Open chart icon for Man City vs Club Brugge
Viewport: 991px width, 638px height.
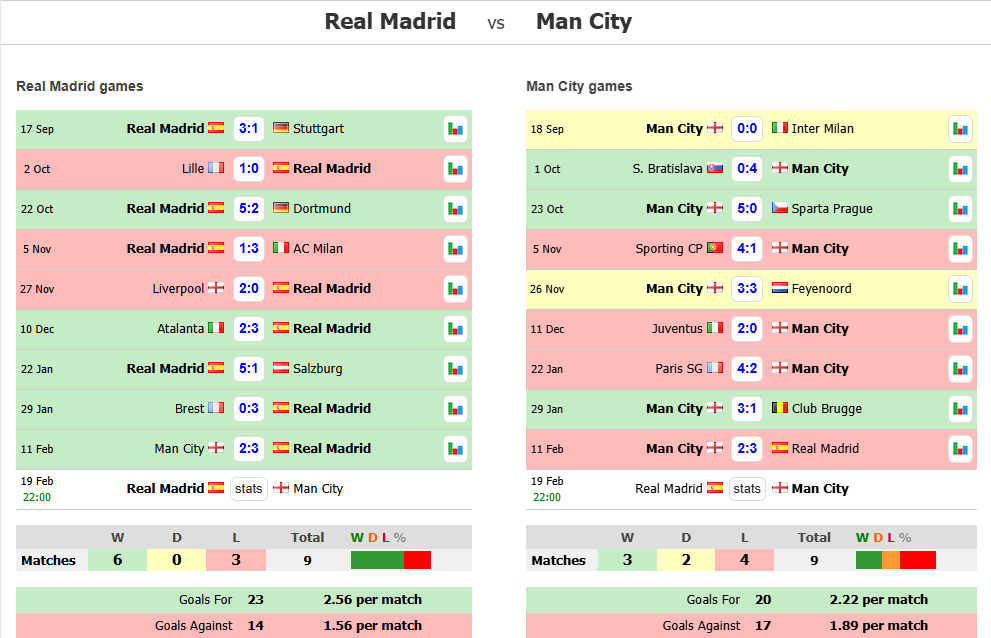coord(960,409)
